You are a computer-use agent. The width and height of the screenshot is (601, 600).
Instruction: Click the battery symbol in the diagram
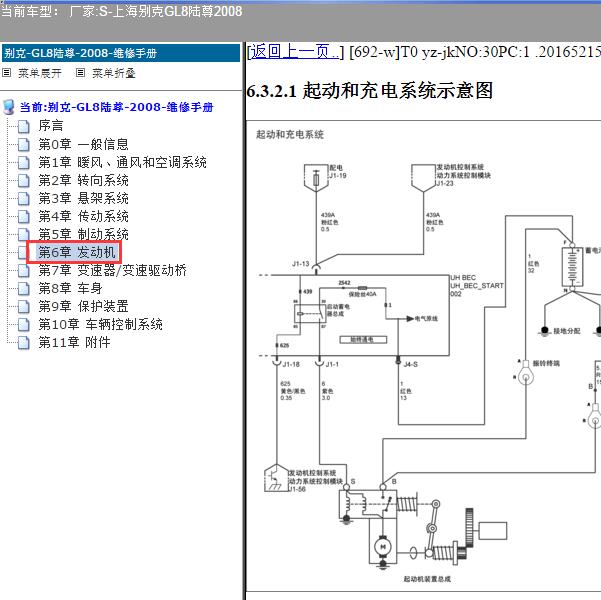coord(572,267)
